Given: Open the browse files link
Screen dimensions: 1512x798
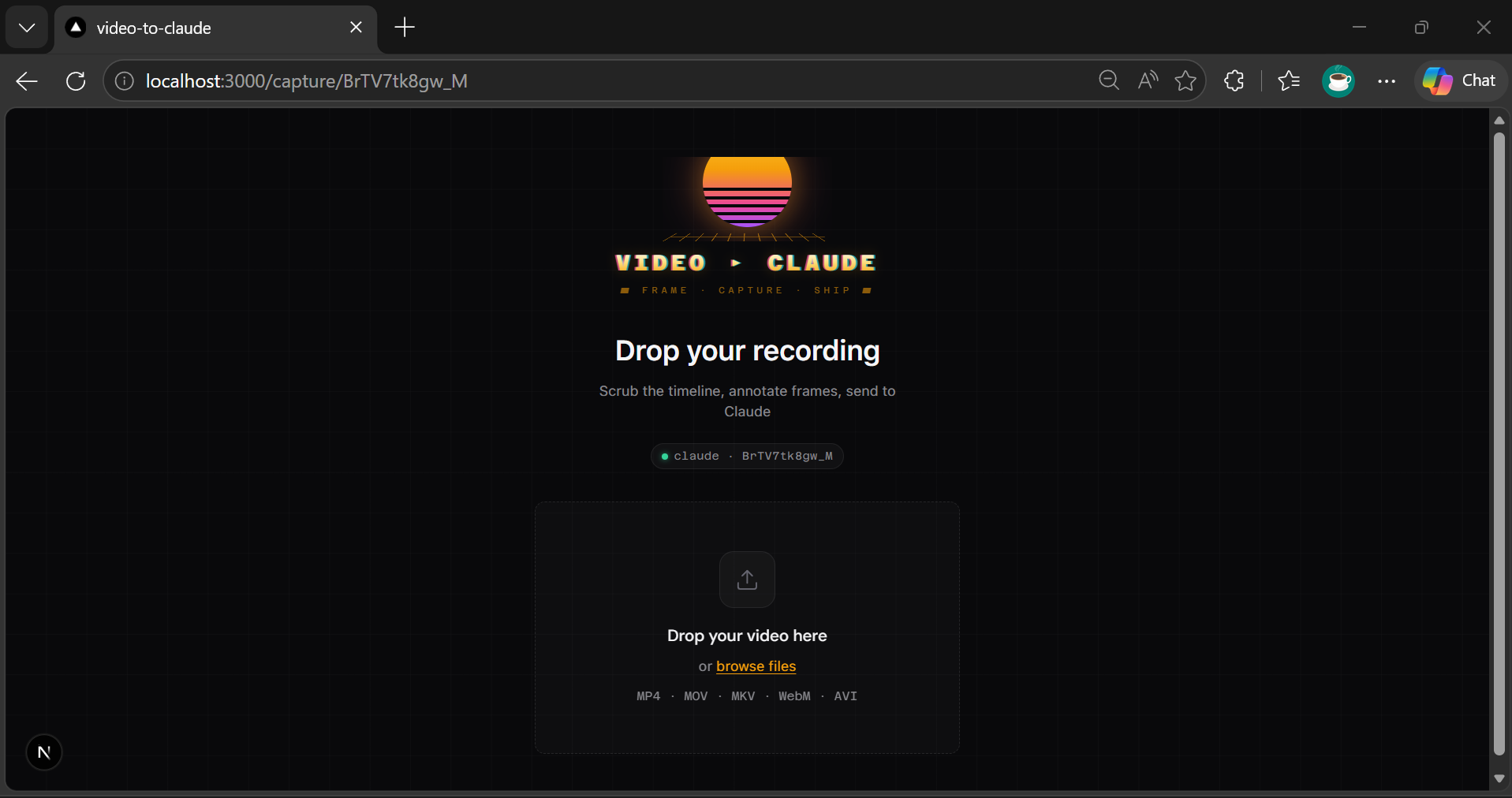Looking at the screenshot, I should coord(756,666).
